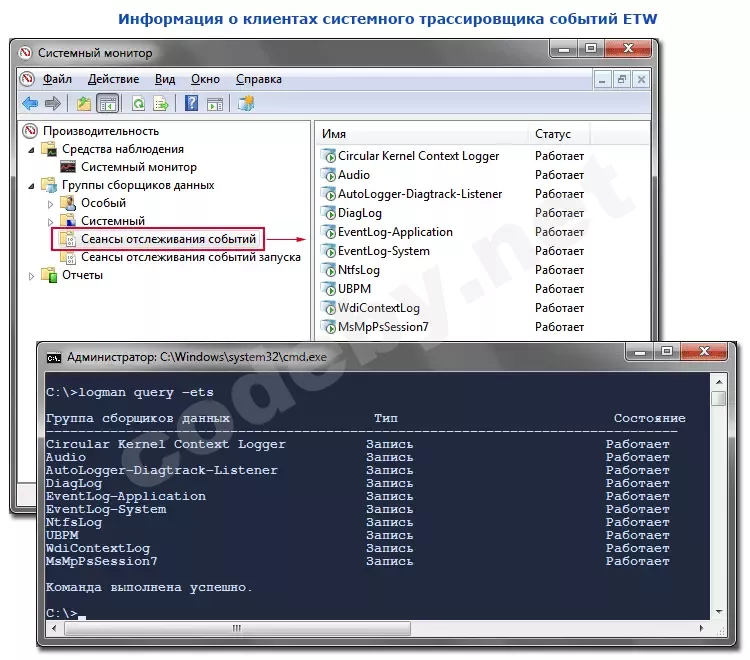The image size is (750, 660).
Task: Sort by the Статус column header
Action: point(559,134)
